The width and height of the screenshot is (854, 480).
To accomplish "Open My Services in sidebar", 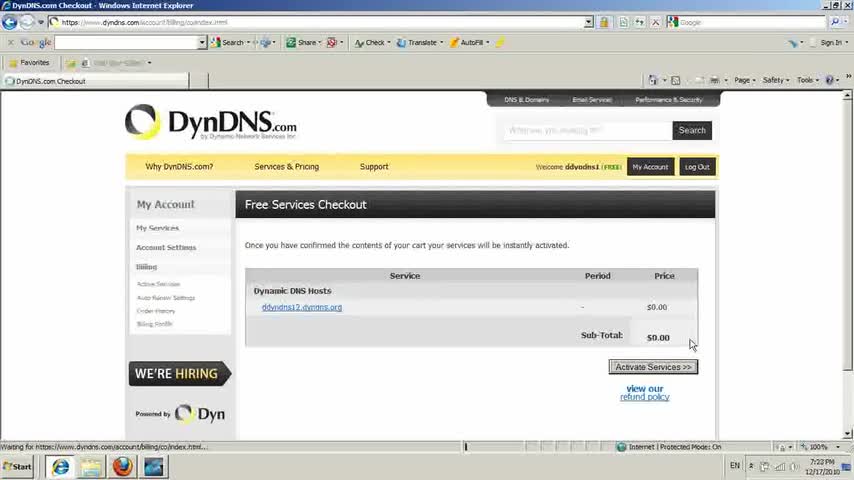I will pyautogui.click(x=157, y=228).
